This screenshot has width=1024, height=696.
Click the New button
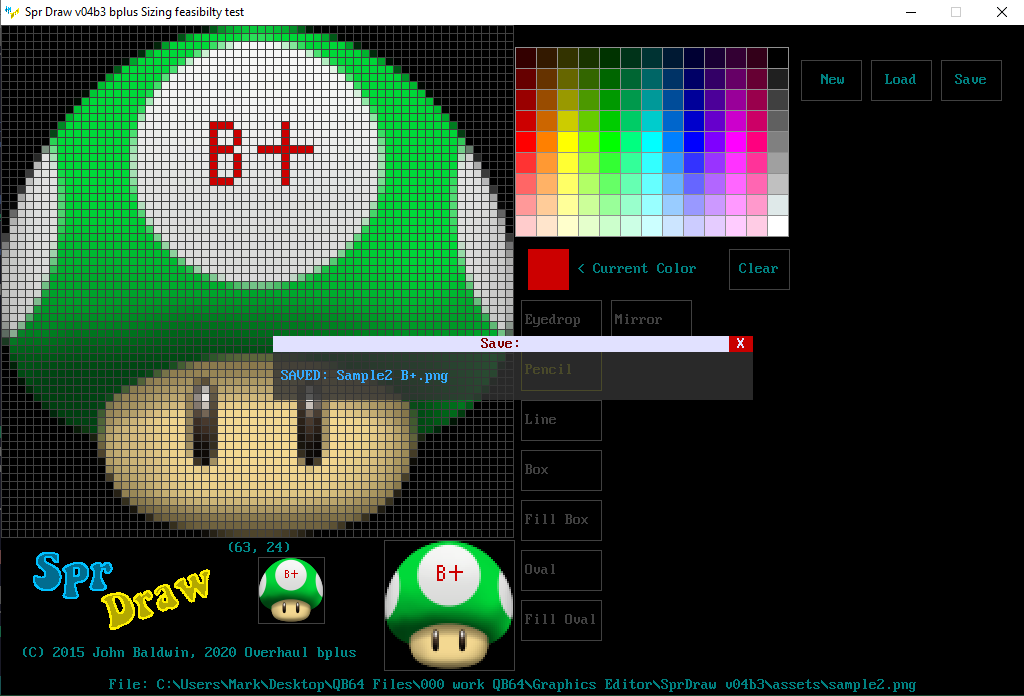click(x=831, y=80)
